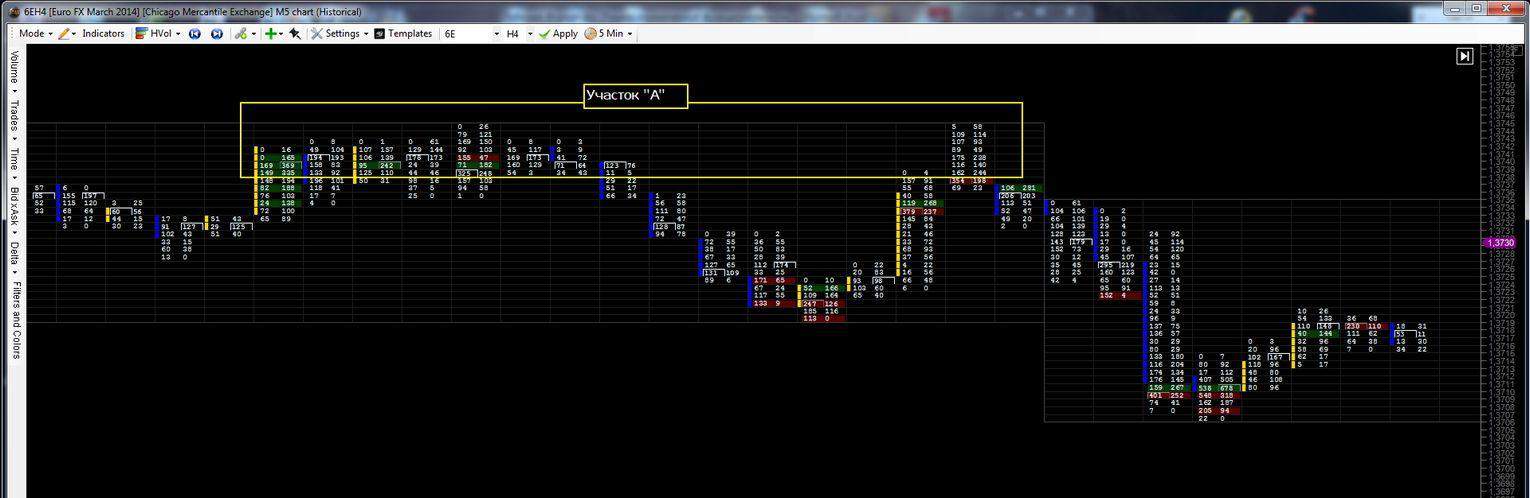Open the Volume sidebar menu
The image size is (1530, 498).
(14, 68)
